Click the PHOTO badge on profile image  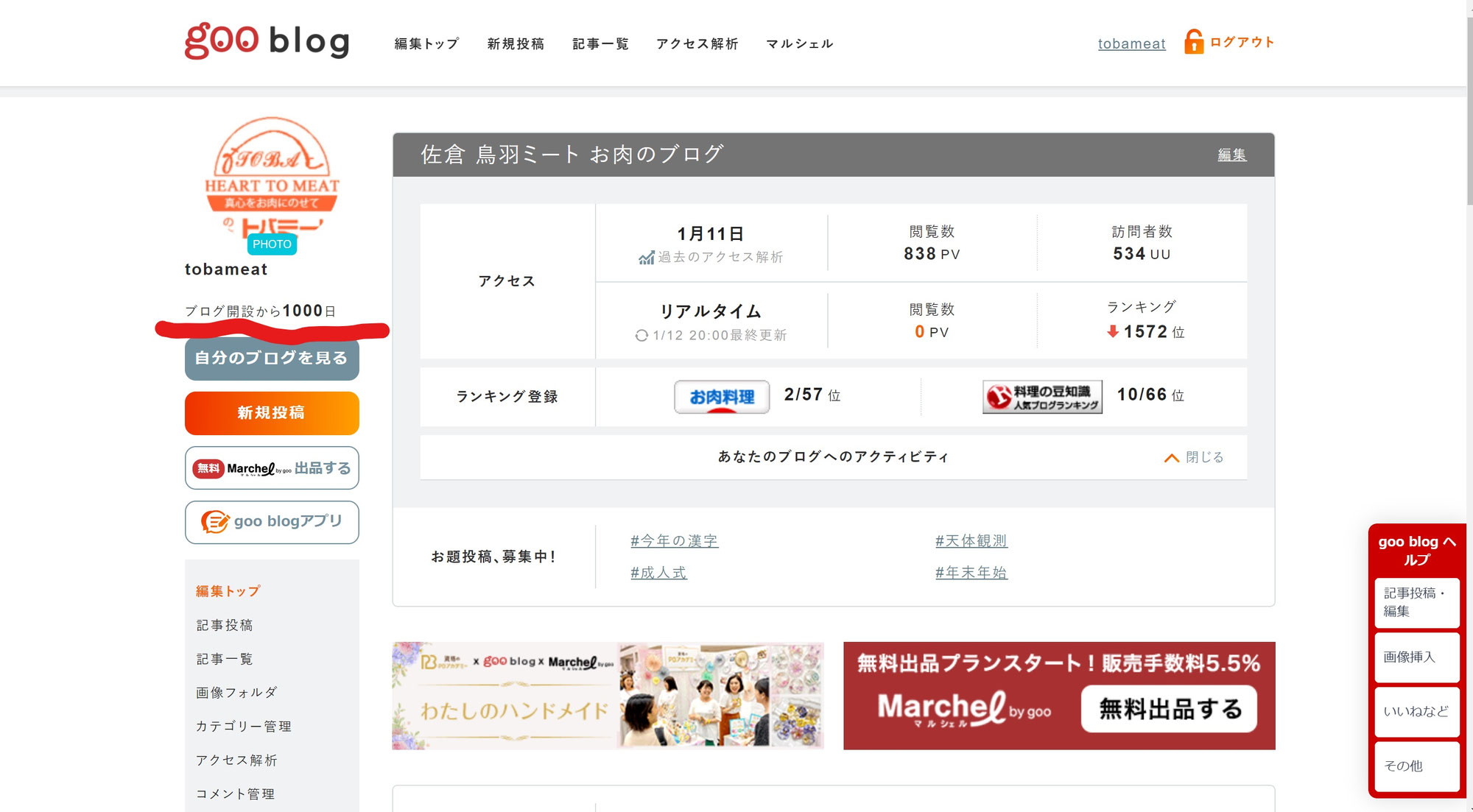[272, 244]
